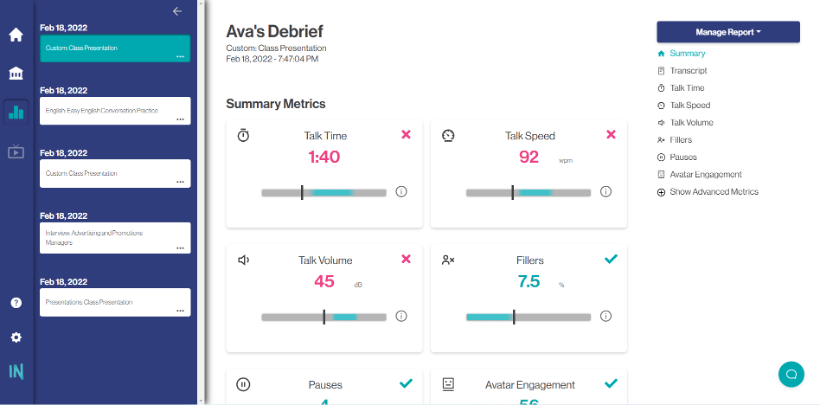This screenshot has height=406, width=820.
Task: Open the Manage Report dropdown
Action: [728, 32]
